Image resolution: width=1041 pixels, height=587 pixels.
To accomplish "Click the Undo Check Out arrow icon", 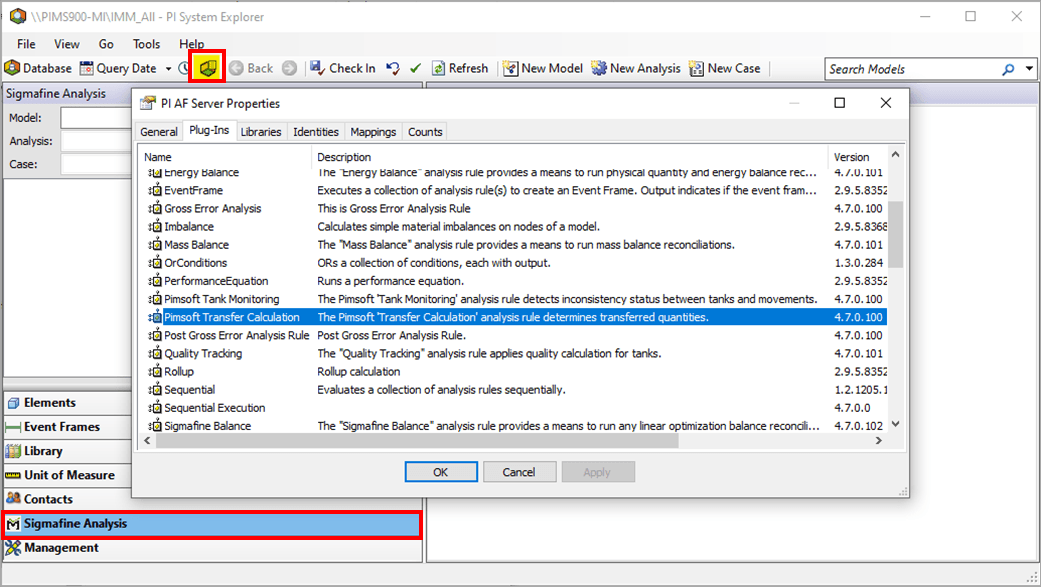I will click(x=393, y=68).
